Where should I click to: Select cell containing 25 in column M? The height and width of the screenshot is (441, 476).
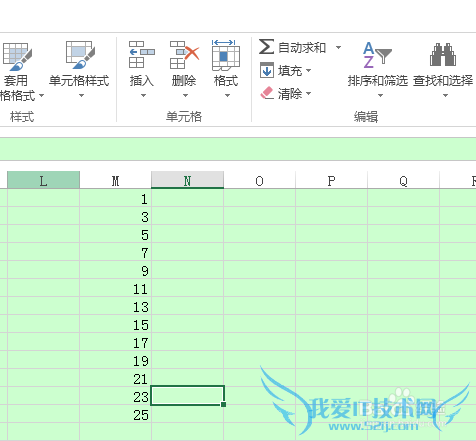click(115, 415)
